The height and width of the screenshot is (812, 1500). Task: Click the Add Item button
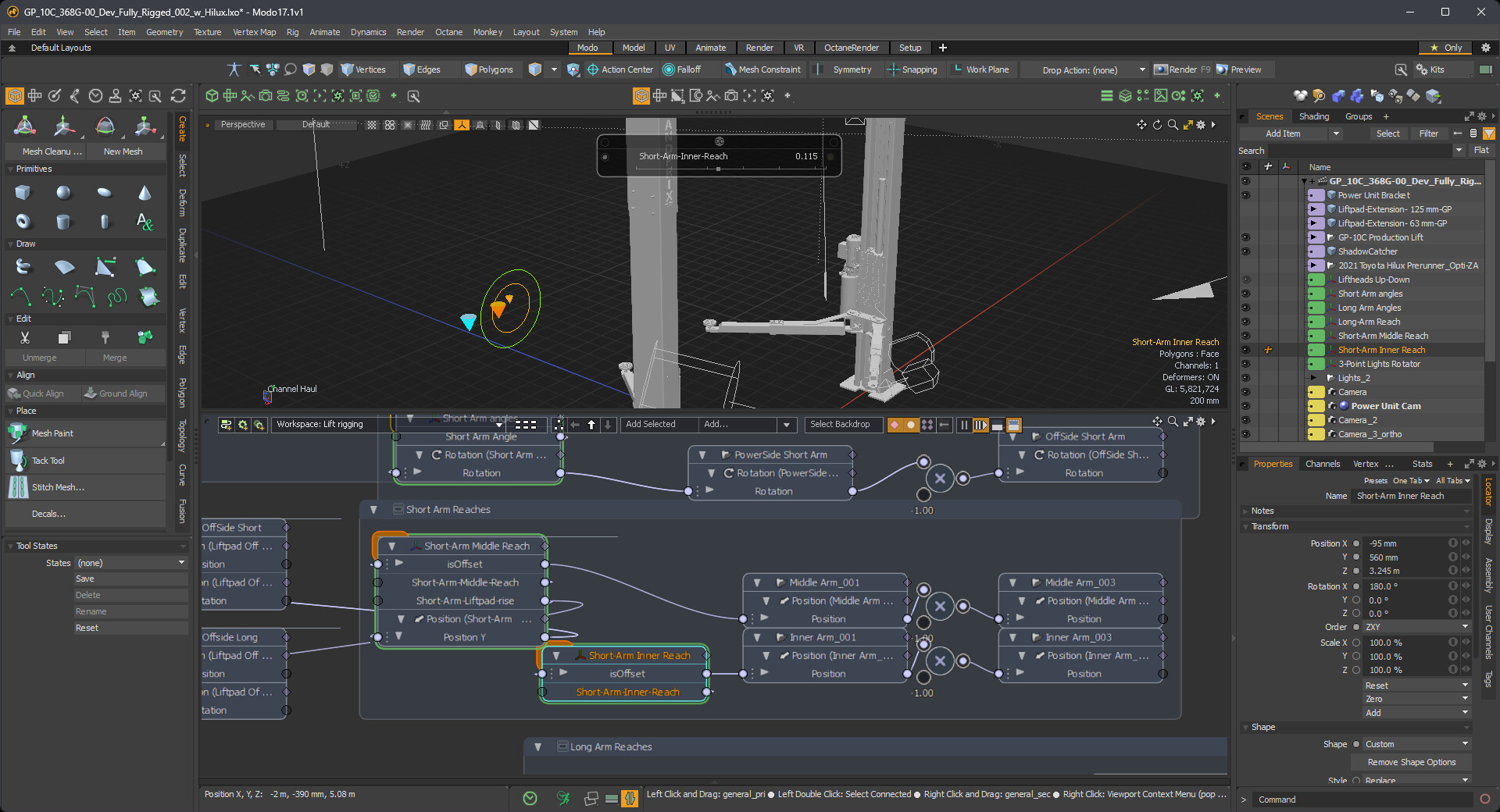click(x=1283, y=134)
